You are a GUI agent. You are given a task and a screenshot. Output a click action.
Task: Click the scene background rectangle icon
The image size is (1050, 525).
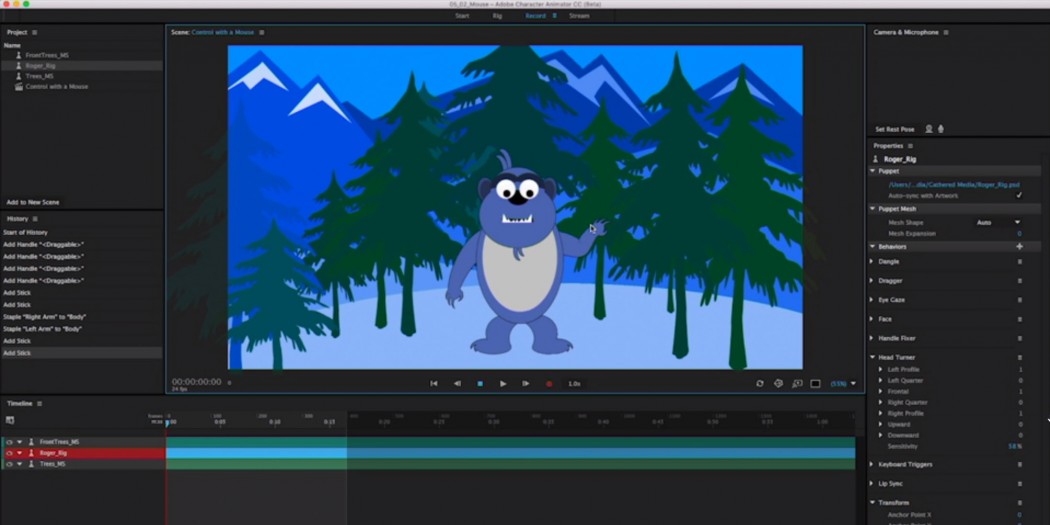point(815,384)
